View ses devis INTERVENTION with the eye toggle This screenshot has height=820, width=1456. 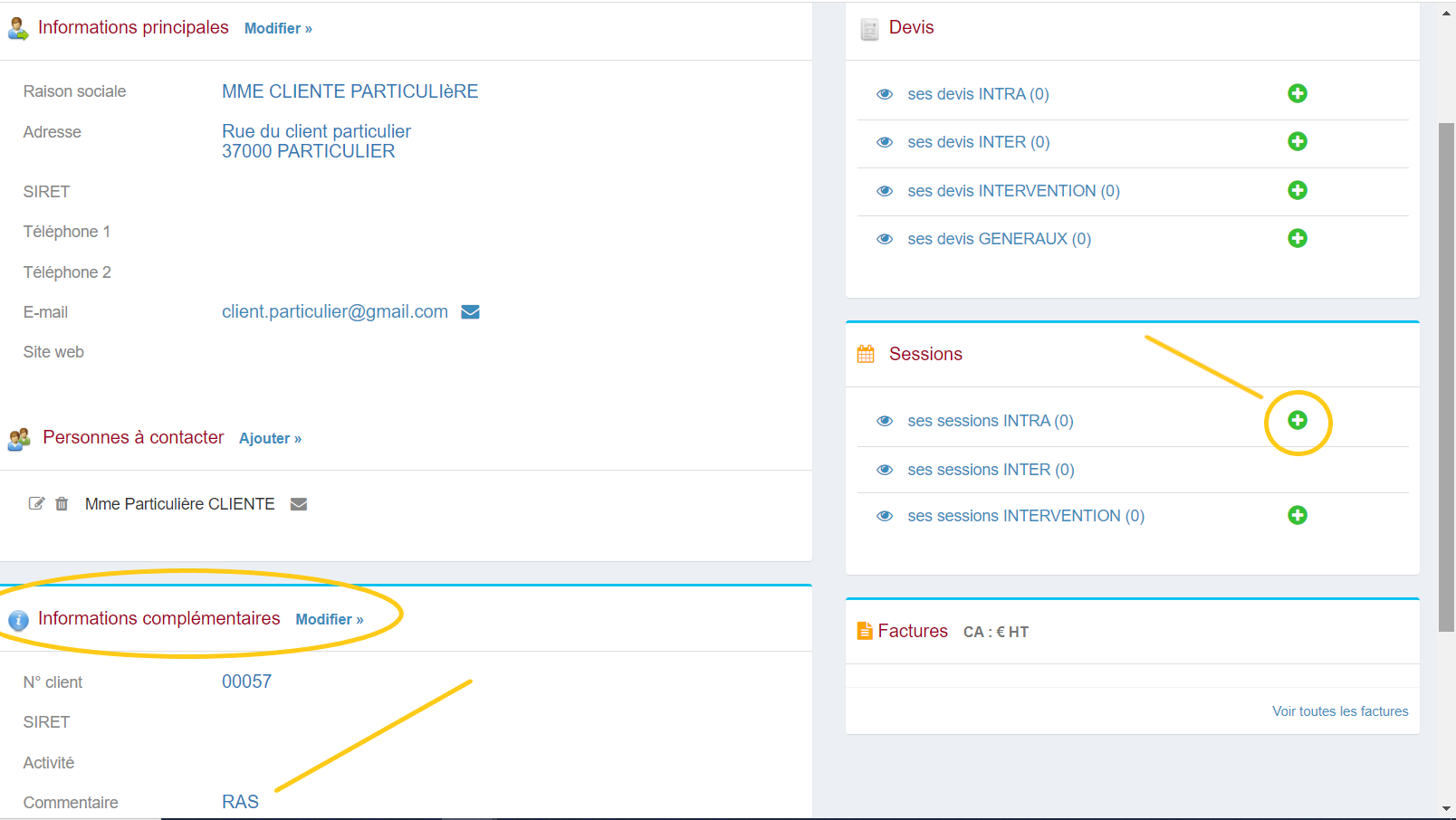point(885,190)
